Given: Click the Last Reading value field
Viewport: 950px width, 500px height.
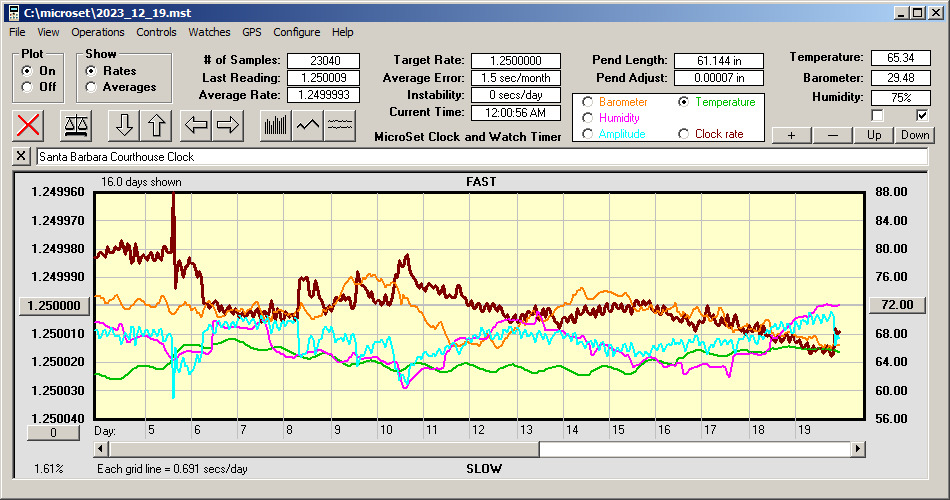Looking at the screenshot, I should tap(324, 78).
